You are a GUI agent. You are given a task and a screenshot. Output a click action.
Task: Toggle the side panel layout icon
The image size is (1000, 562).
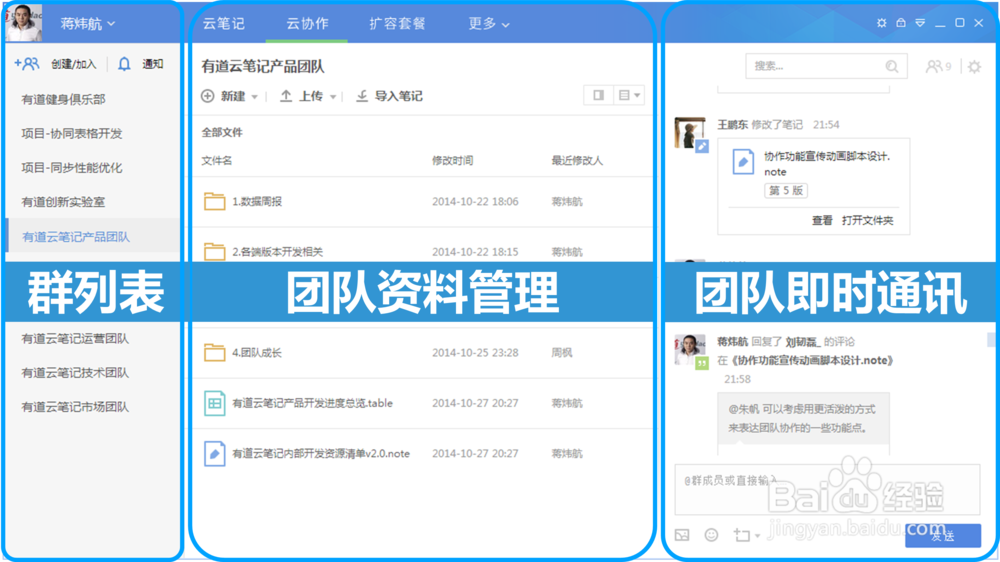(598, 96)
